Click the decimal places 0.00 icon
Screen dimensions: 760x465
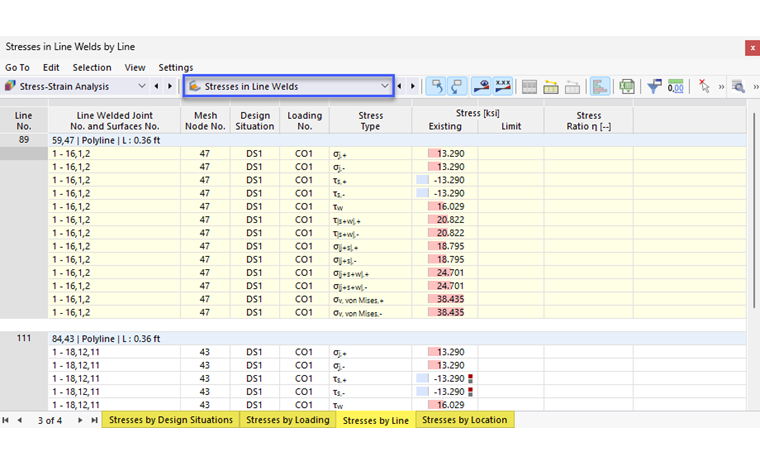click(675, 87)
